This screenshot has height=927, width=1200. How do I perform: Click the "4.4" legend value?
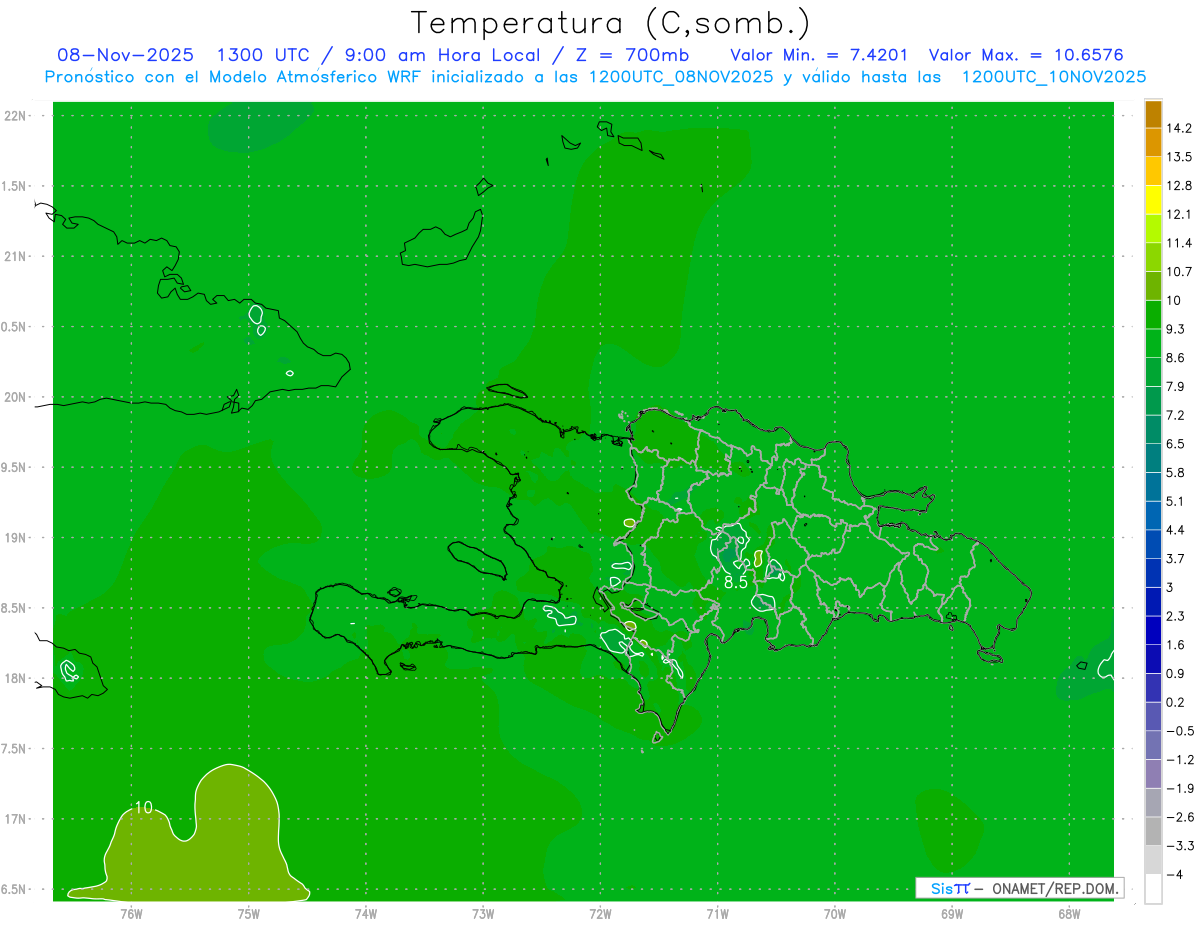pyautogui.click(x=1176, y=530)
